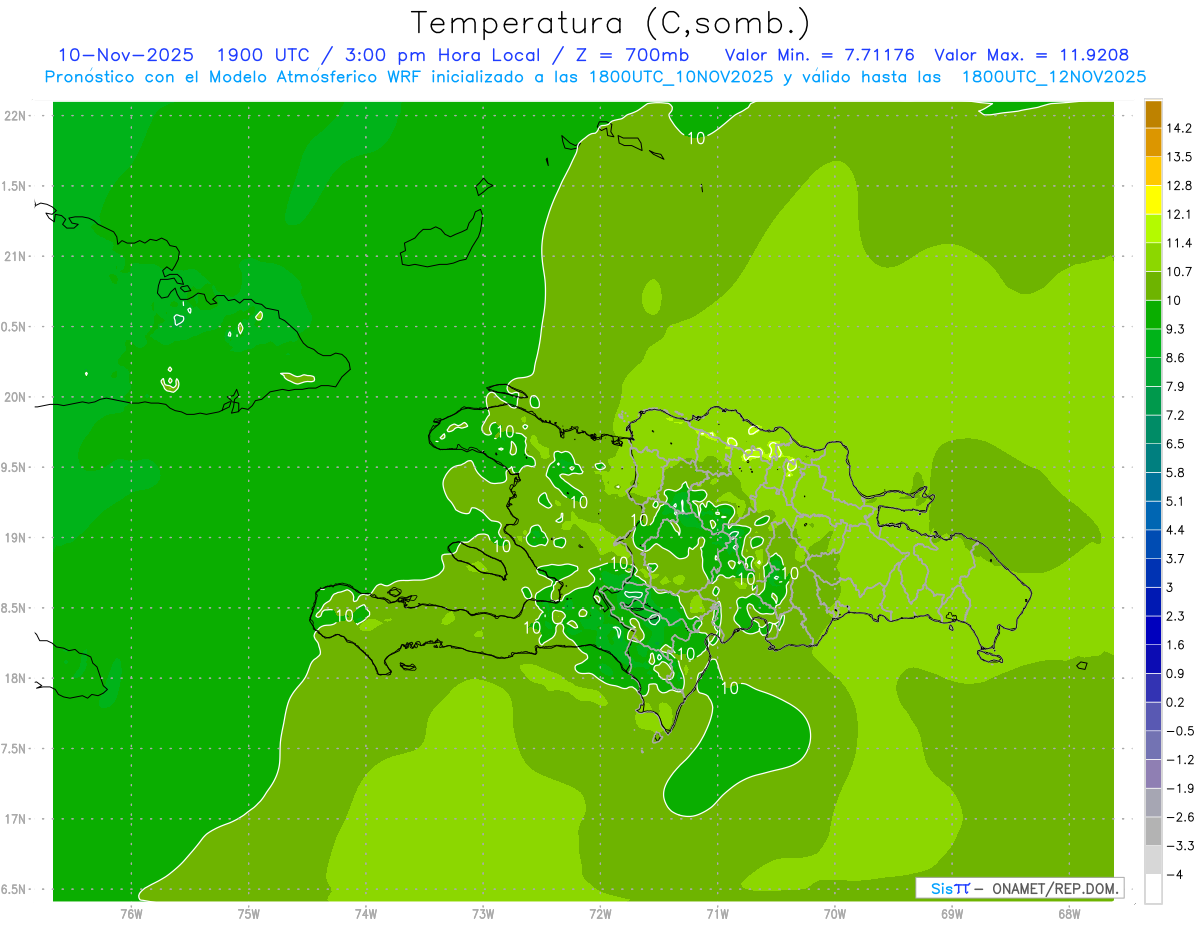Screen dimensions: 1200x927
Task: Click the 'Sis' logo text in credit box
Action: (941, 888)
